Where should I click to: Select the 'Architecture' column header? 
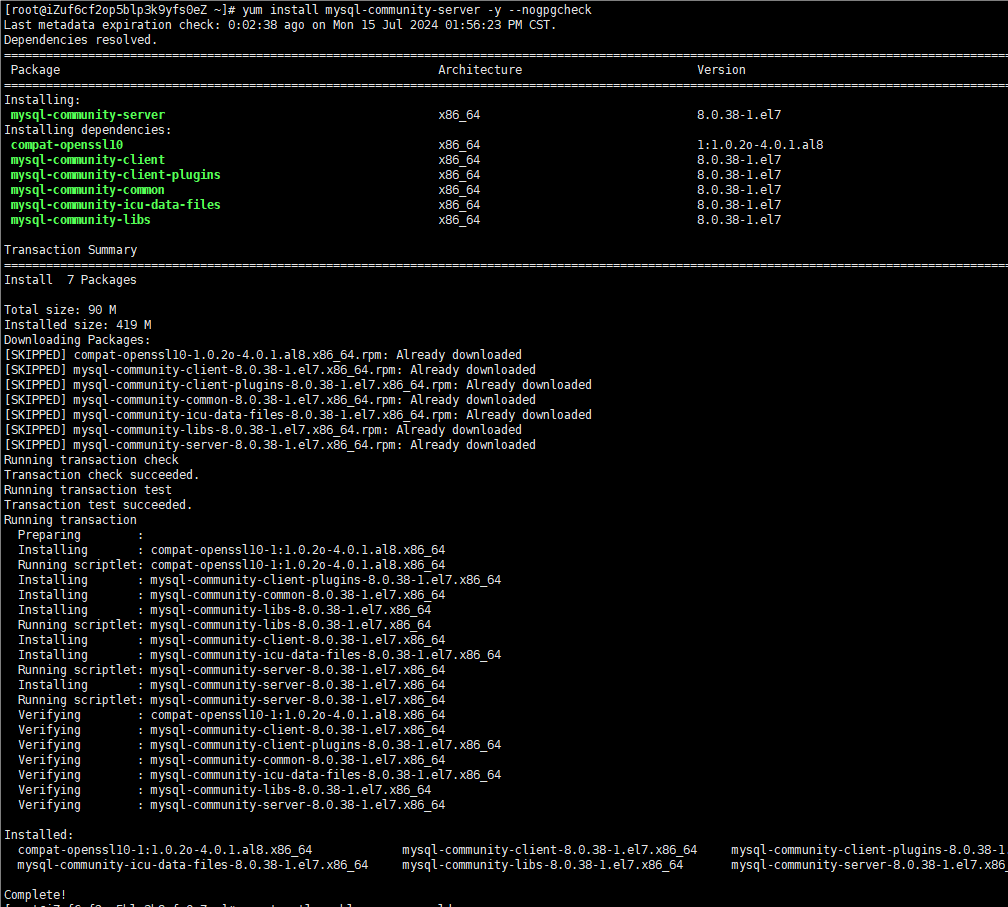tap(480, 70)
